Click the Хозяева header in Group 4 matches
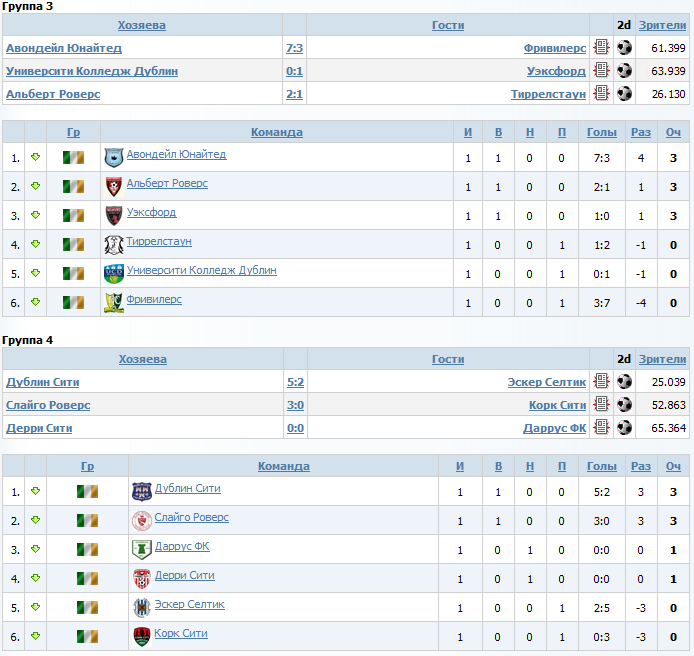Screen dimensions: 694x656 (x=143, y=359)
